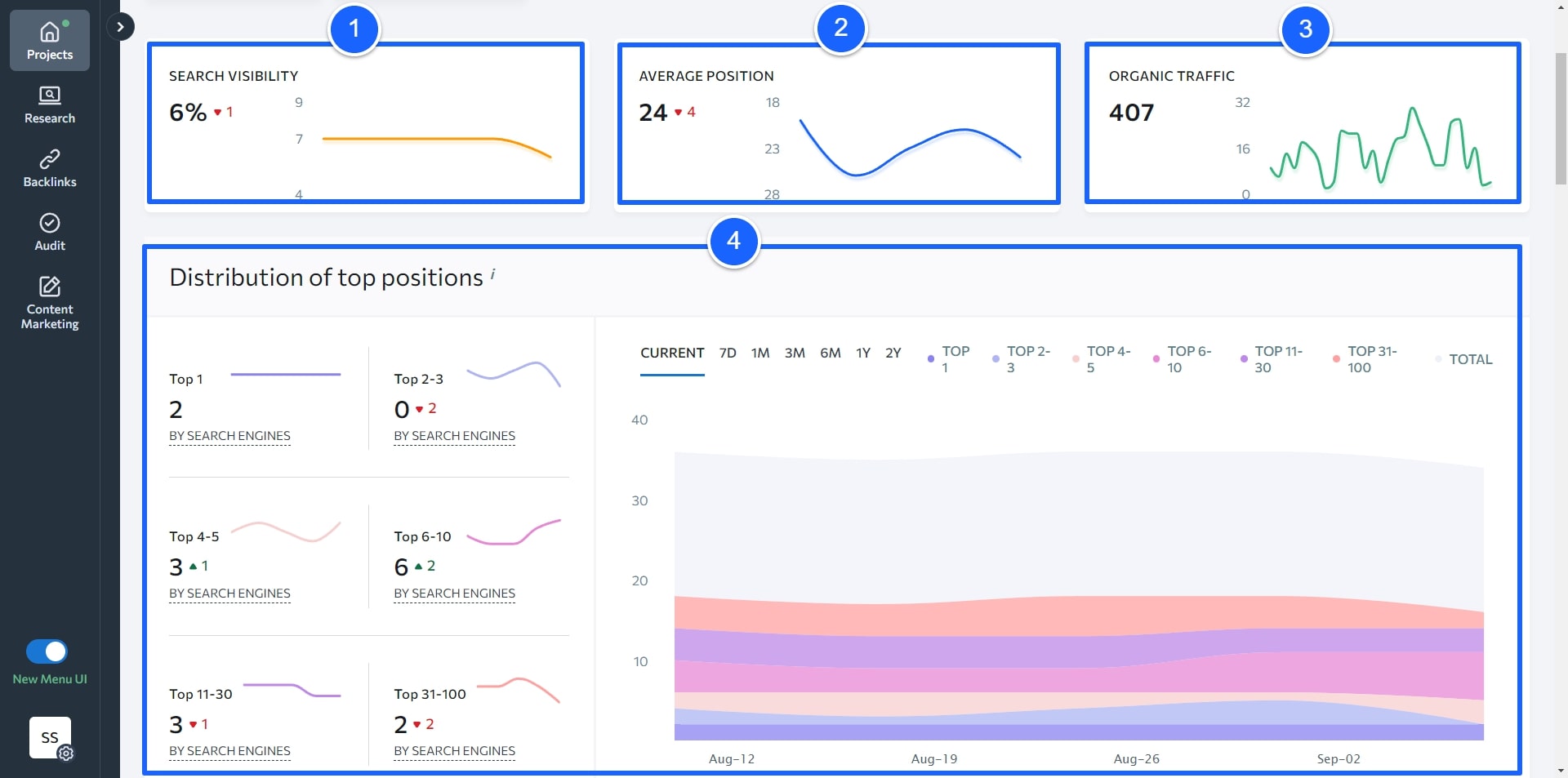Screen dimensions: 1568x778
Task: Click the Top 6-10 sparkline
Action: [x=513, y=531]
